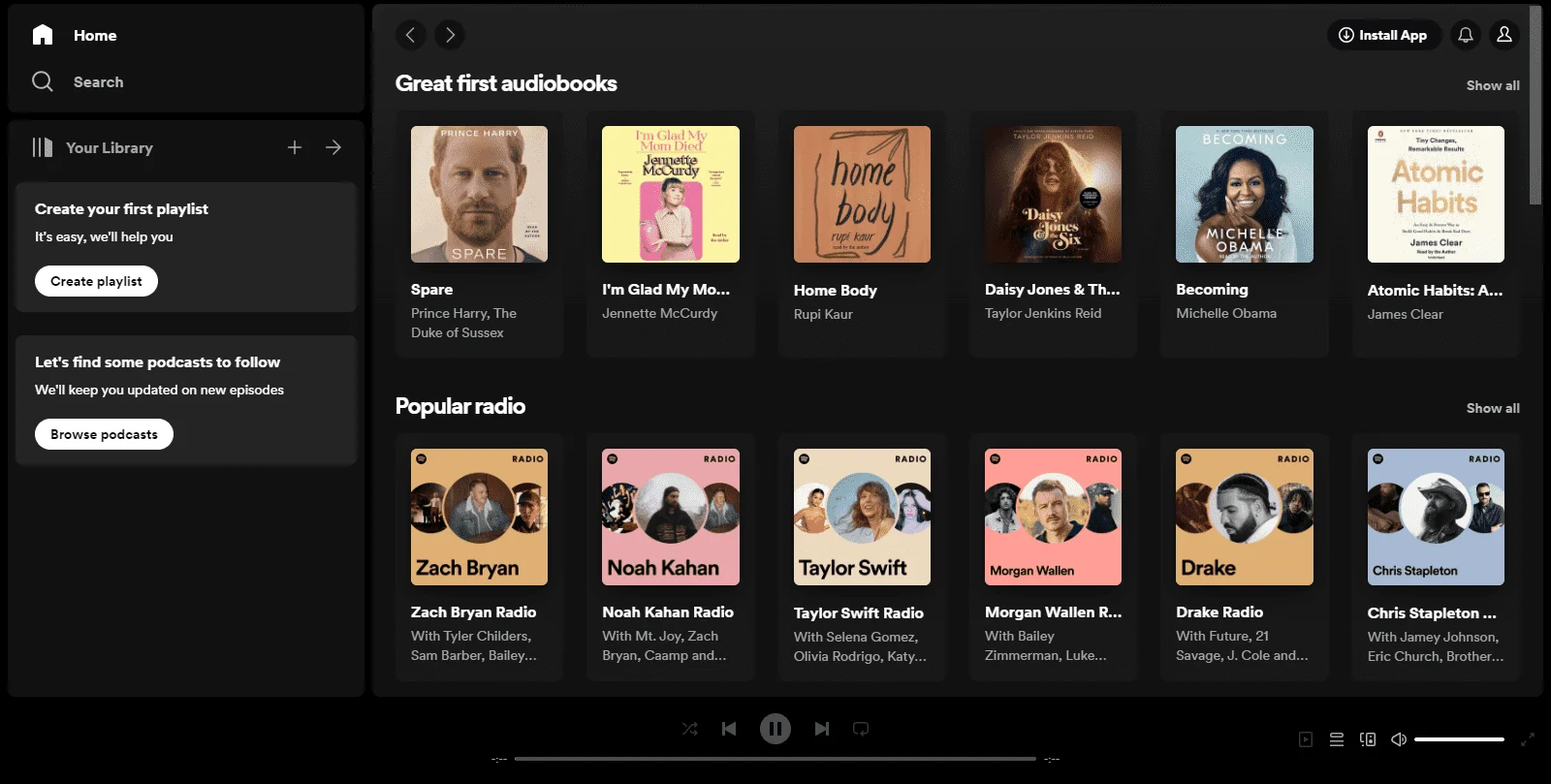Toggle repeat mode

(861, 729)
